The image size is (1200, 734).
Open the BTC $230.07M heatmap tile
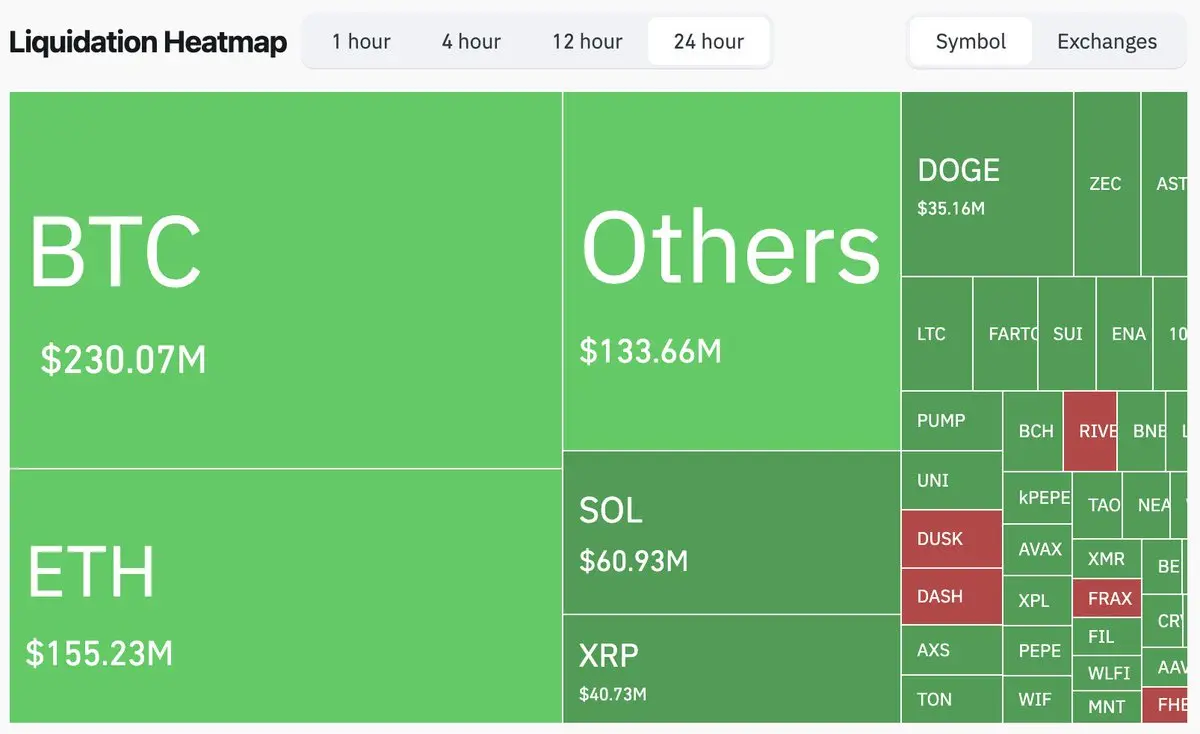286,280
